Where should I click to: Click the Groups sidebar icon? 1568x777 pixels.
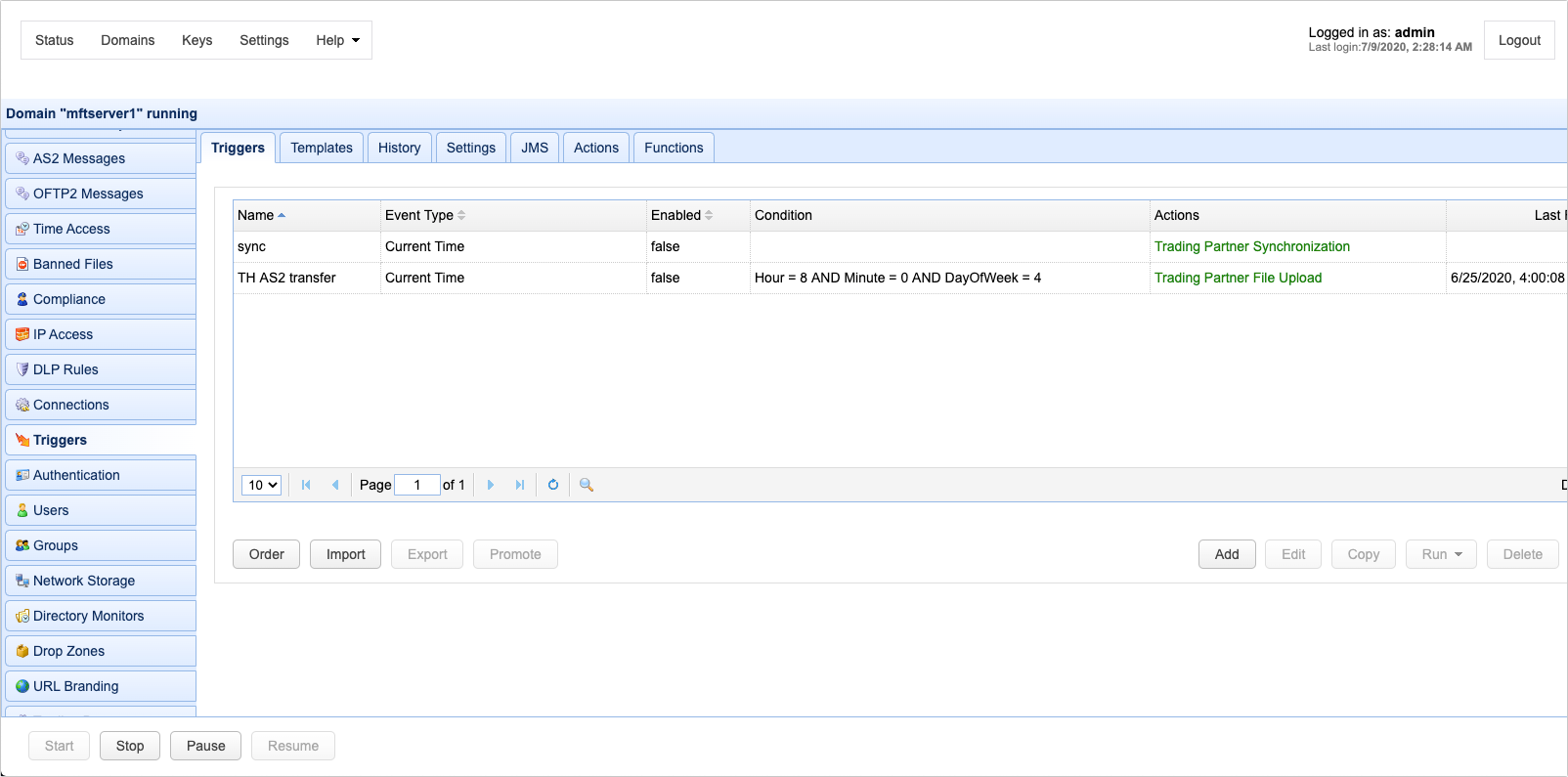pyautogui.click(x=22, y=545)
